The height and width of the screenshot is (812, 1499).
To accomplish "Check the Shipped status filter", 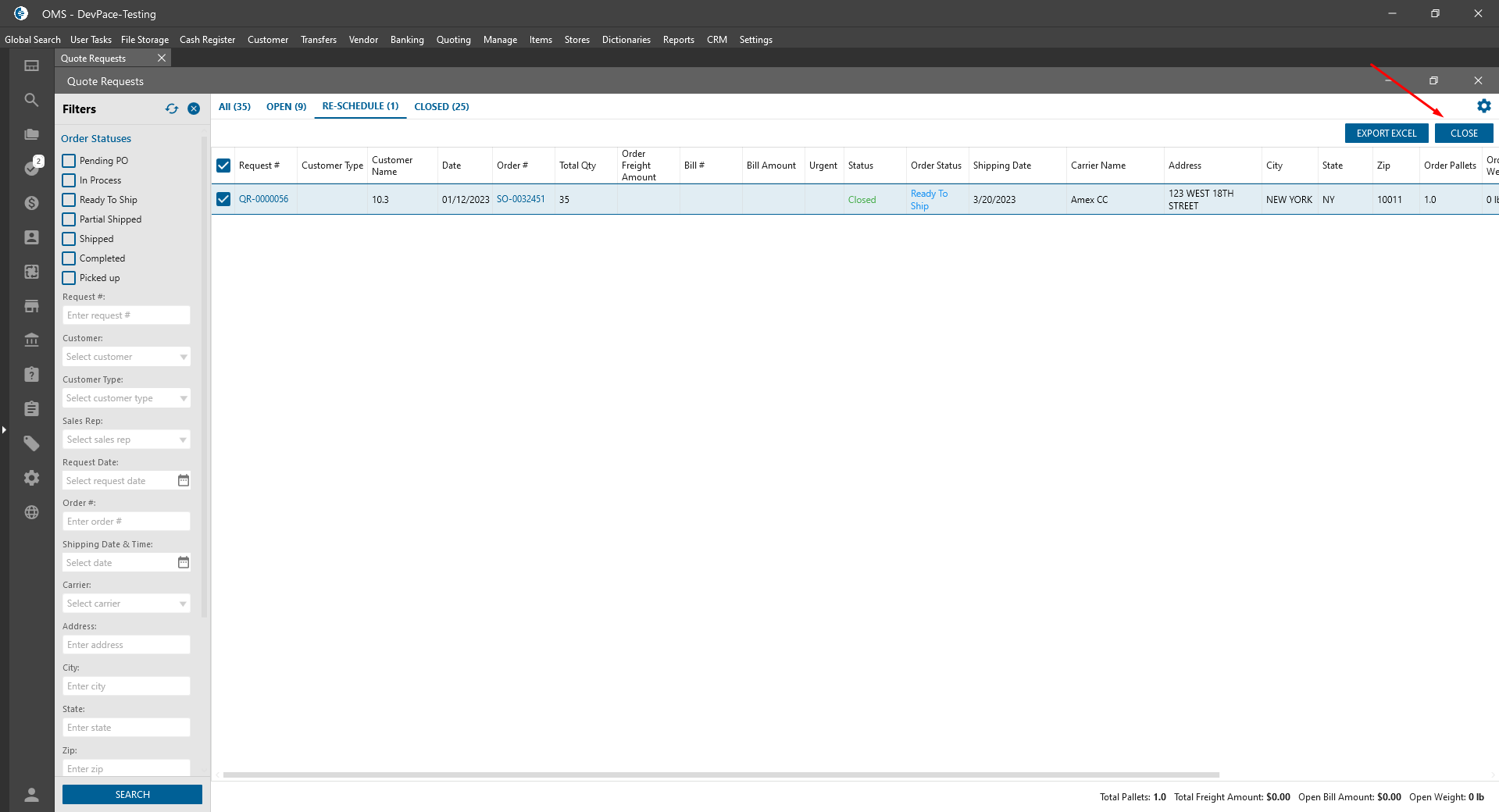I will [x=69, y=239].
